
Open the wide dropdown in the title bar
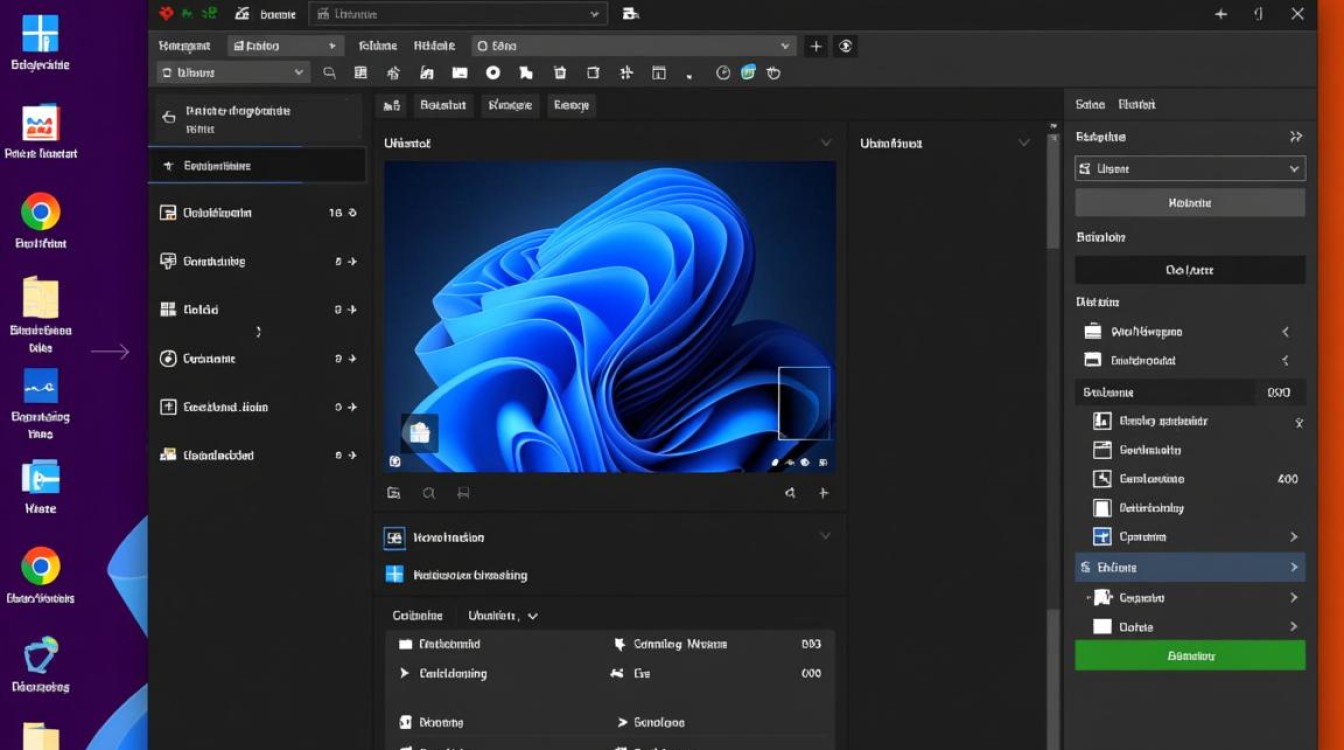click(458, 14)
